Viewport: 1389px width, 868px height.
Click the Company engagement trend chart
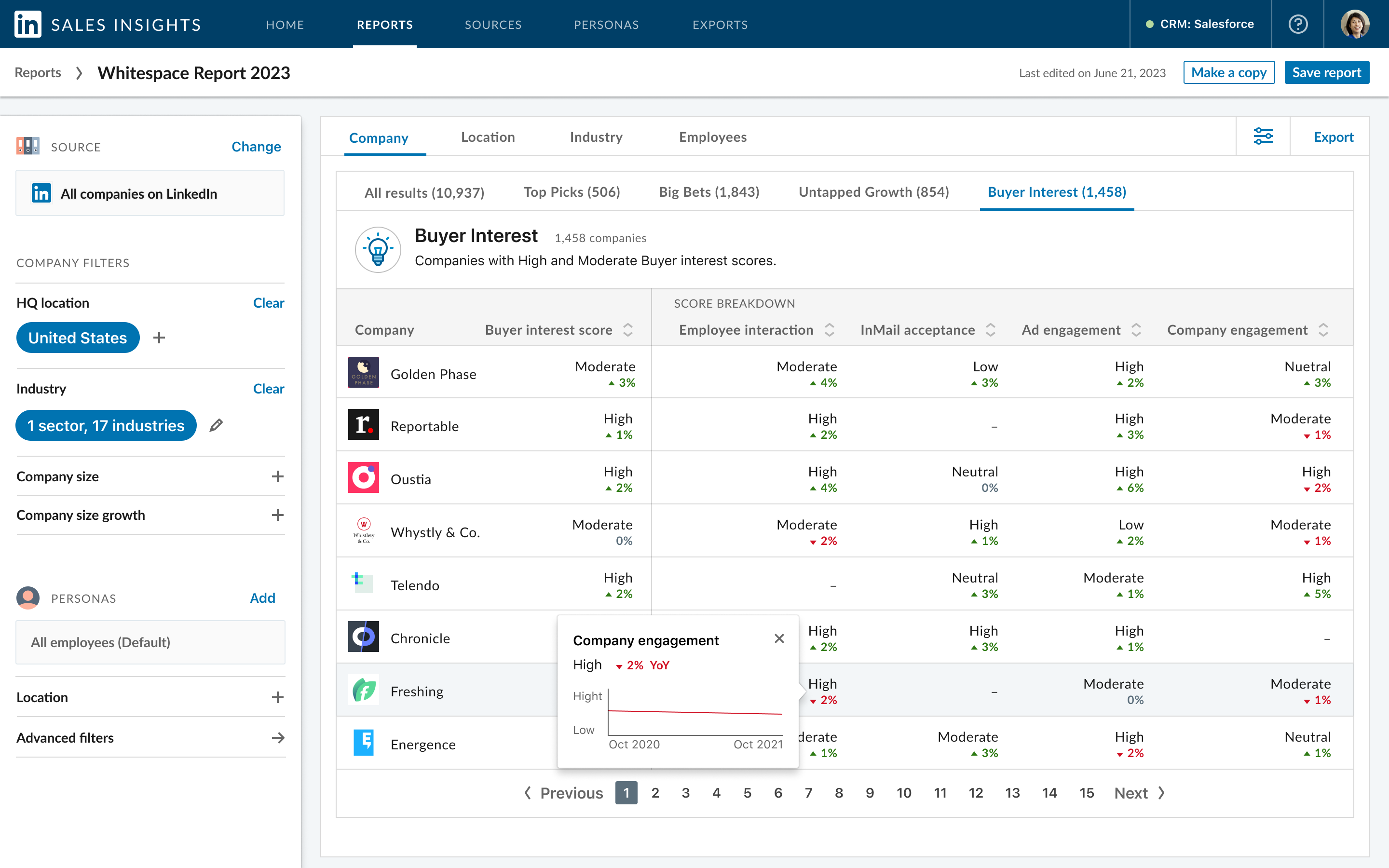pos(695,712)
